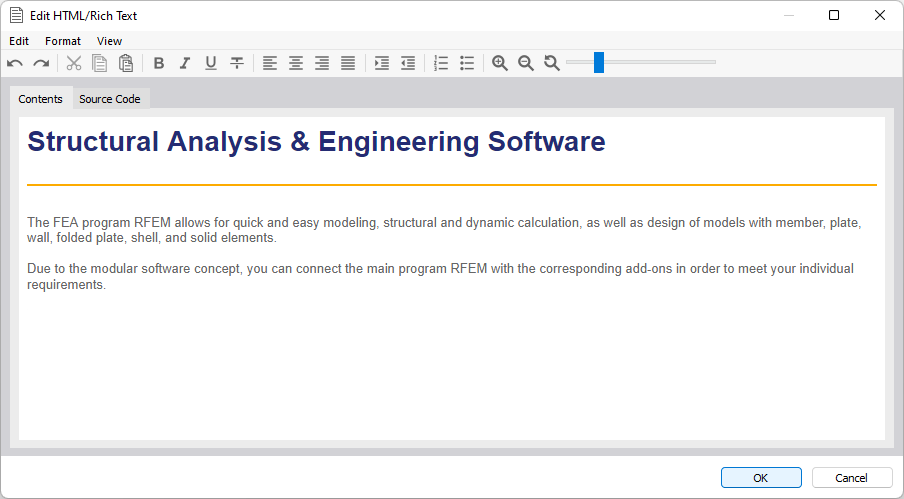Copy selection using copy icon
Screen dimensions: 904x499
pos(100,63)
